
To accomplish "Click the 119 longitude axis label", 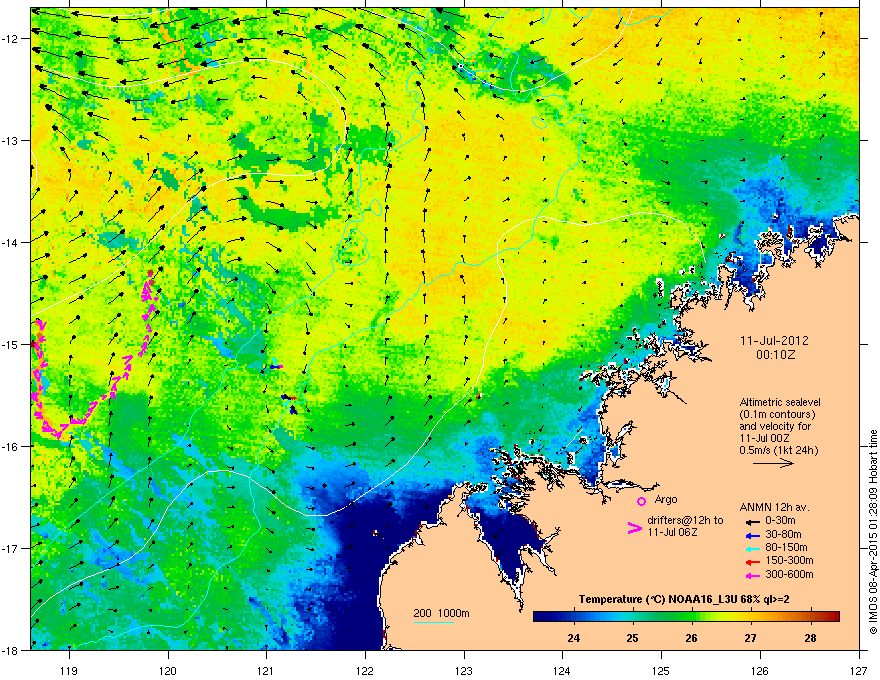I will pyautogui.click(x=69, y=670).
